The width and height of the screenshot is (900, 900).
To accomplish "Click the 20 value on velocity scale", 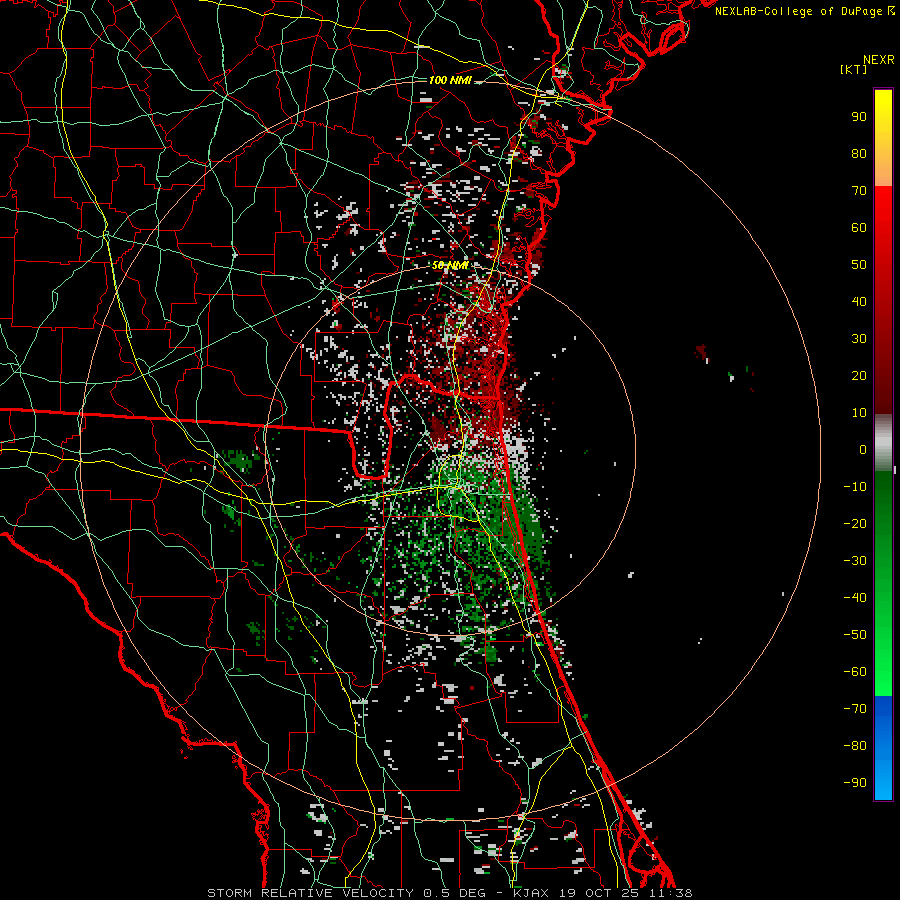I will click(x=859, y=375).
